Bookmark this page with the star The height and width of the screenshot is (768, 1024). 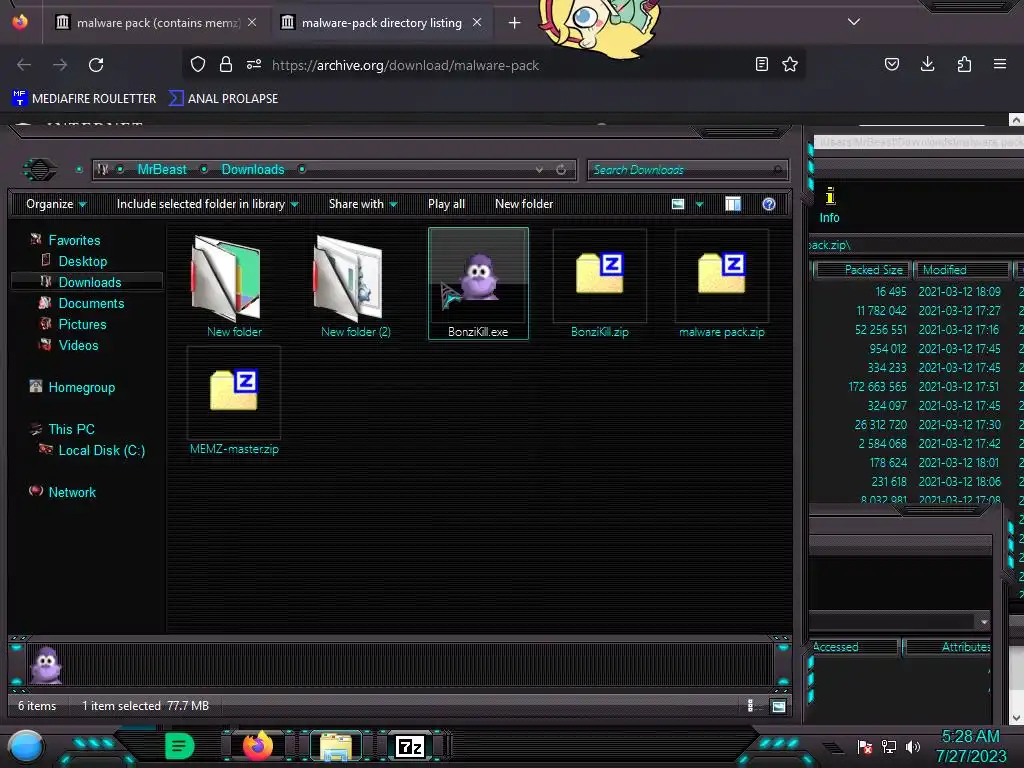click(790, 64)
